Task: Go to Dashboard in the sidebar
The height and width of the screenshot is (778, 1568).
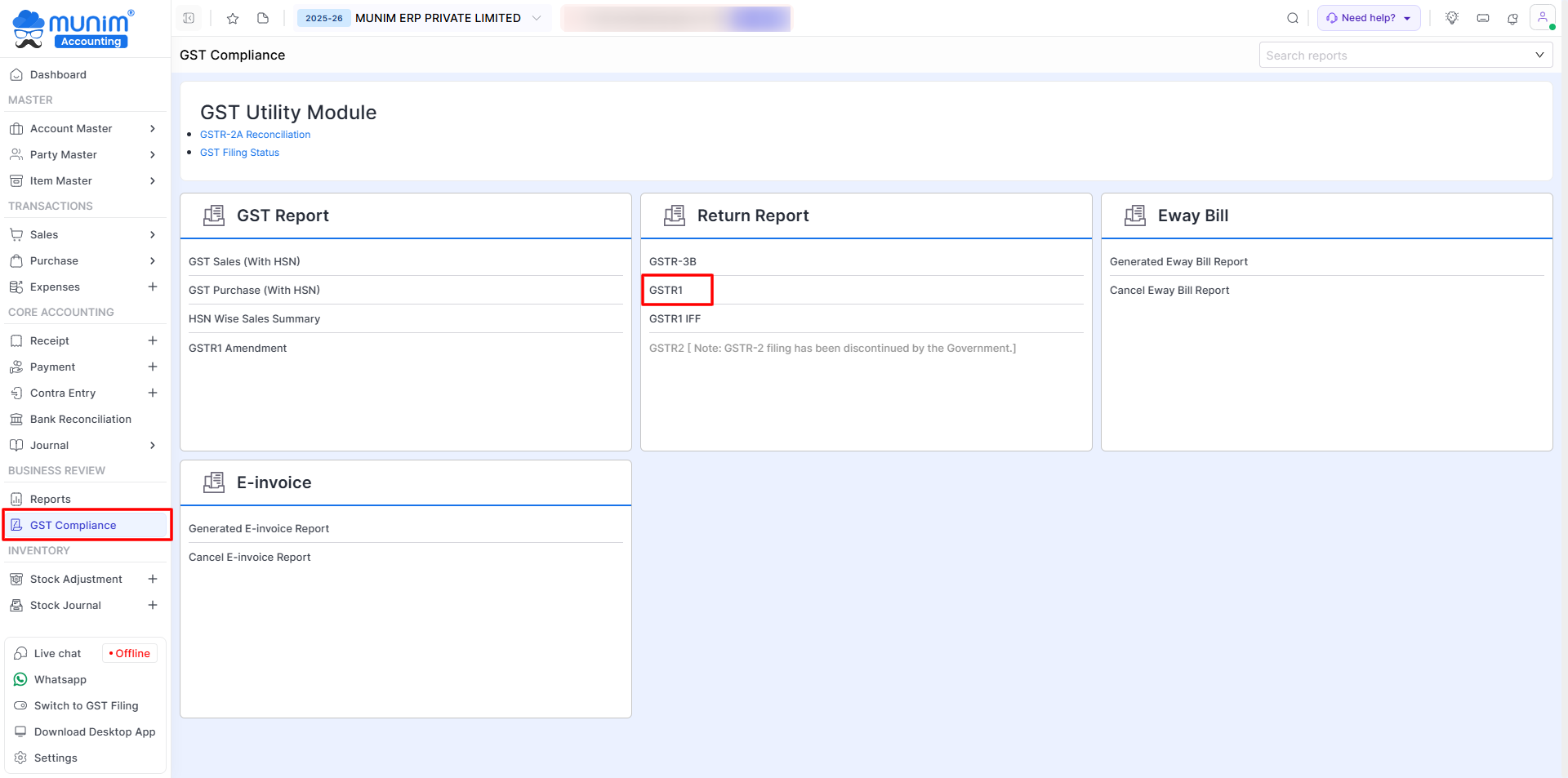Action: [58, 74]
